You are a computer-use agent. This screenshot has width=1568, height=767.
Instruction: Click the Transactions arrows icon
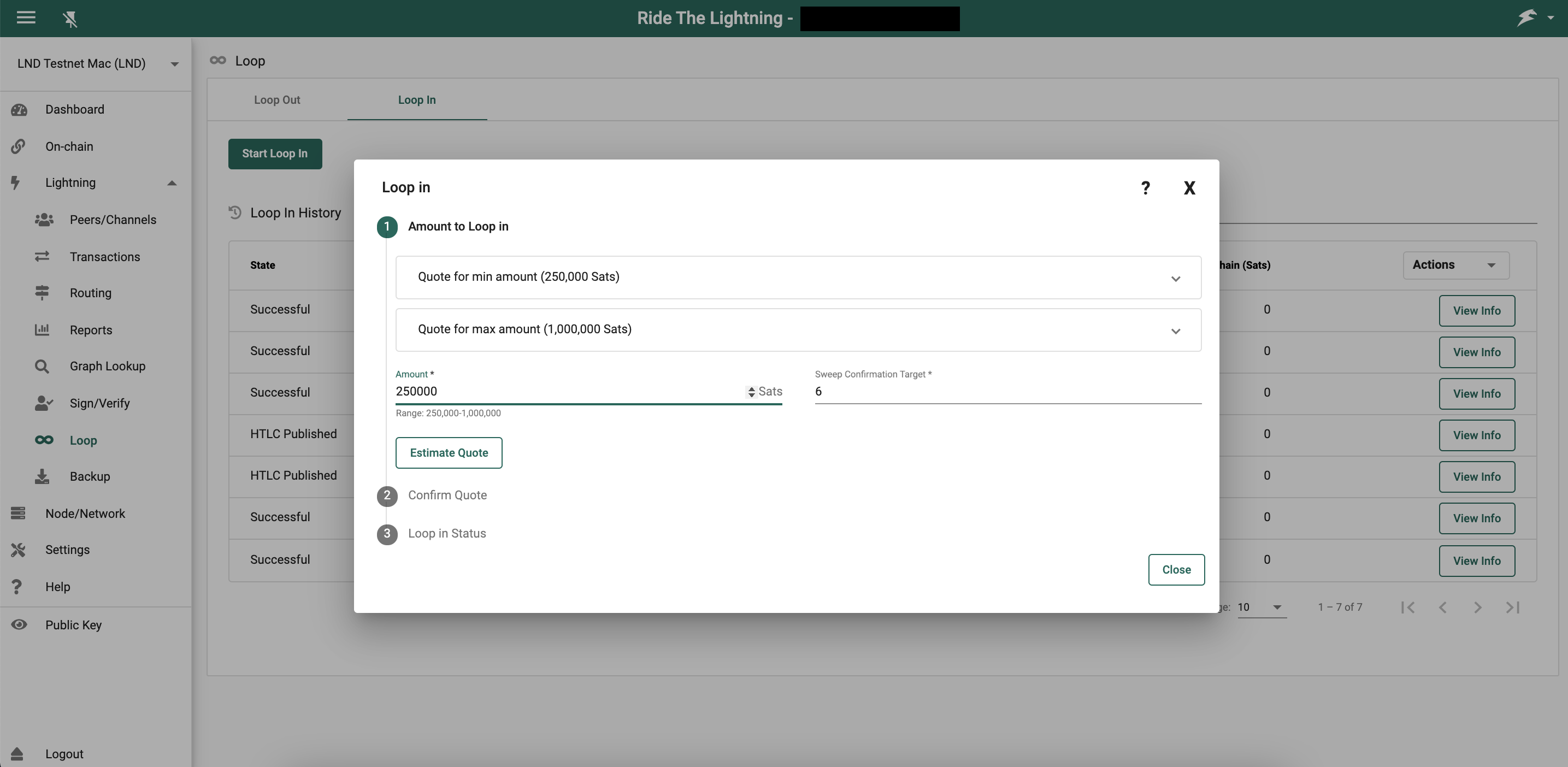pyautogui.click(x=42, y=257)
